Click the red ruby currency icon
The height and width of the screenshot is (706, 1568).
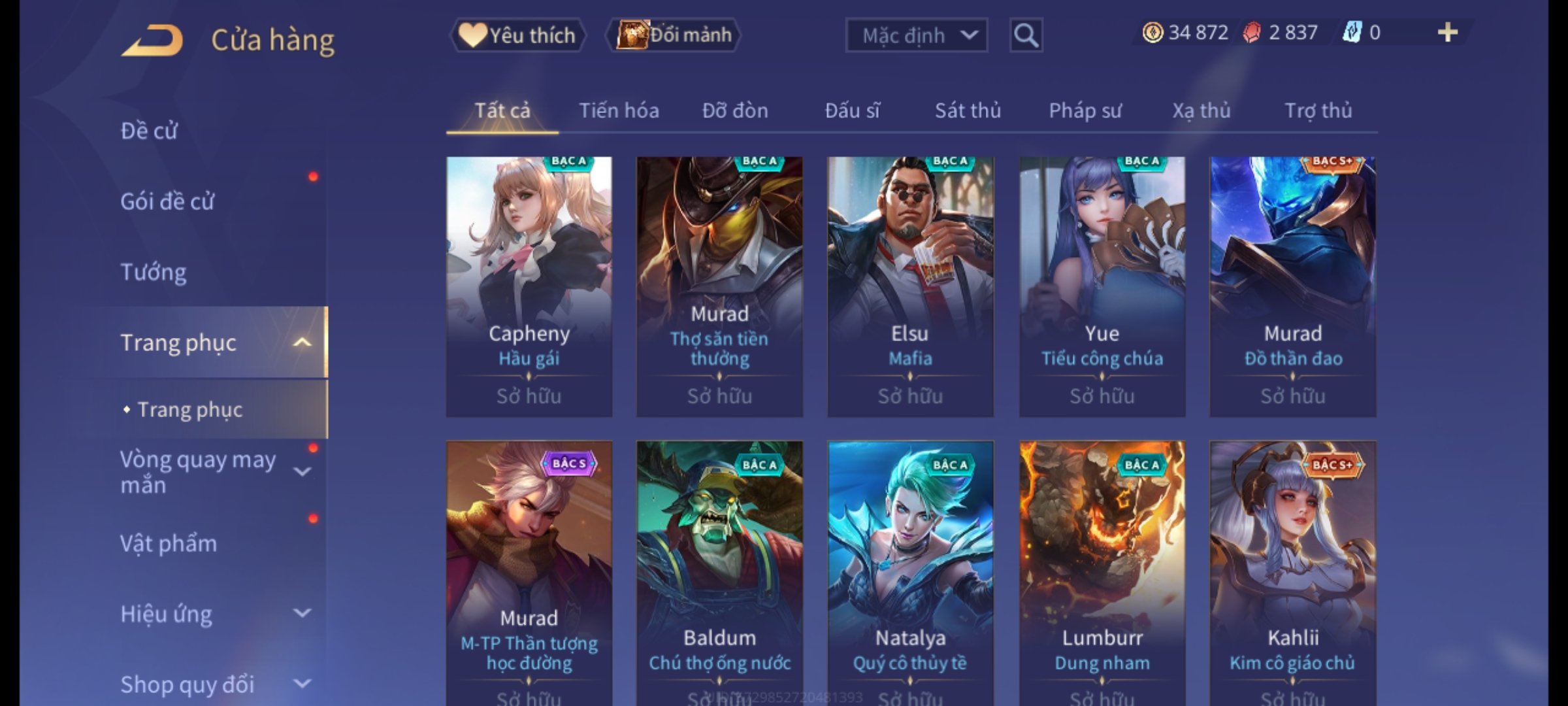[x=1252, y=33]
